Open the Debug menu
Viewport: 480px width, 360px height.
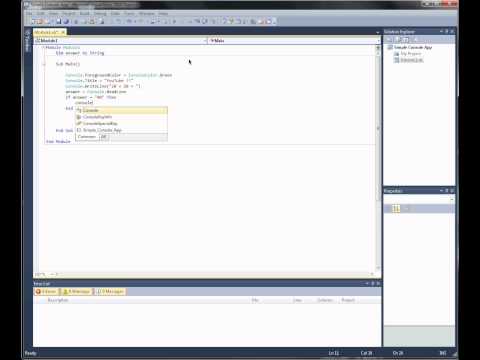(100, 13)
